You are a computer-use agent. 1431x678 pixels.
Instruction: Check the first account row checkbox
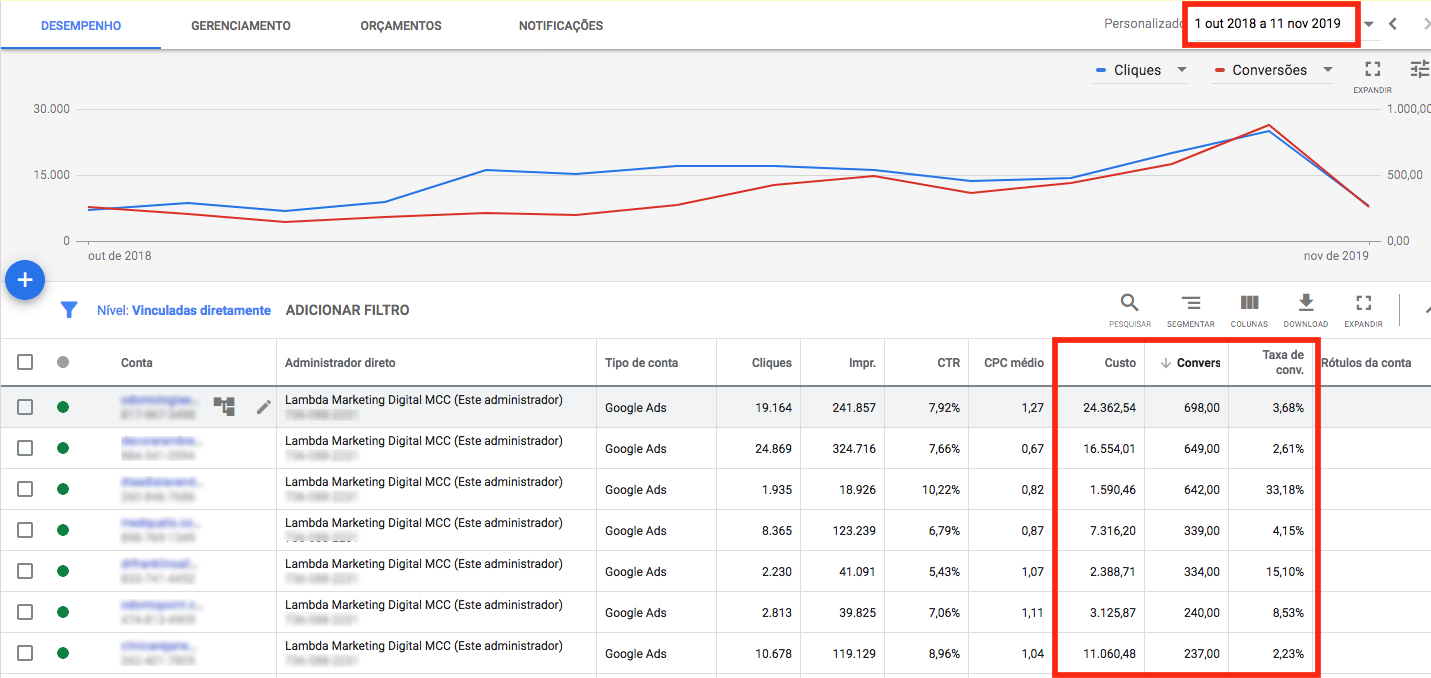click(25, 407)
